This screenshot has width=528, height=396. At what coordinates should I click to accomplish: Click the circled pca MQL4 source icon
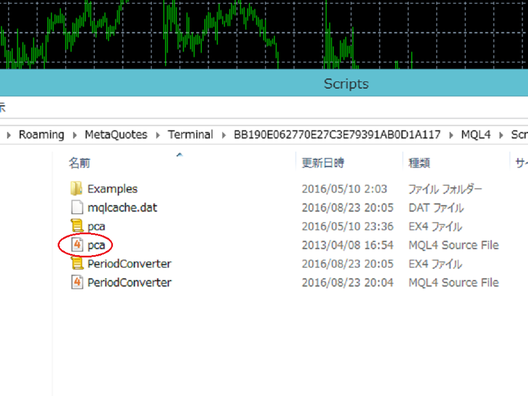(77, 244)
